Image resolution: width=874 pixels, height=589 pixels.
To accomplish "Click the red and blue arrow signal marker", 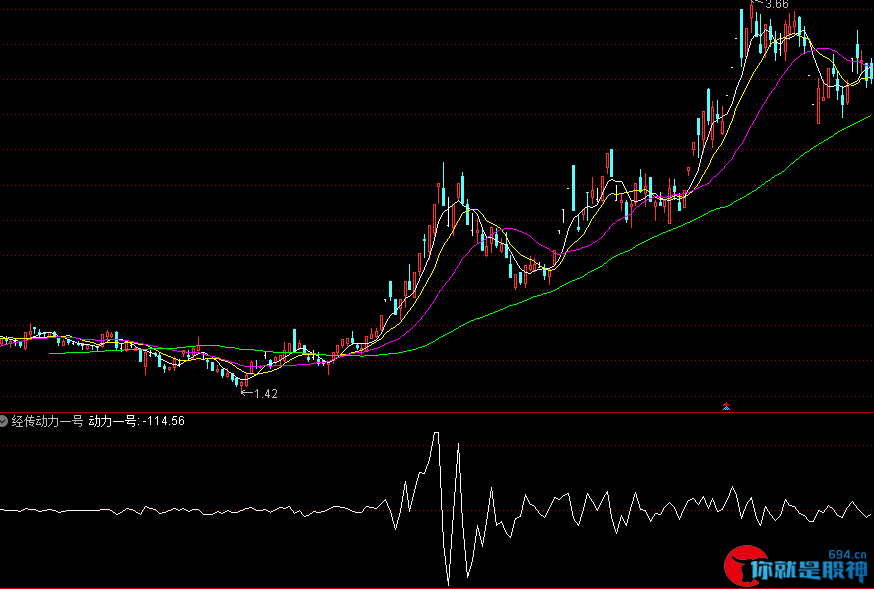I will pyautogui.click(x=726, y=406).
